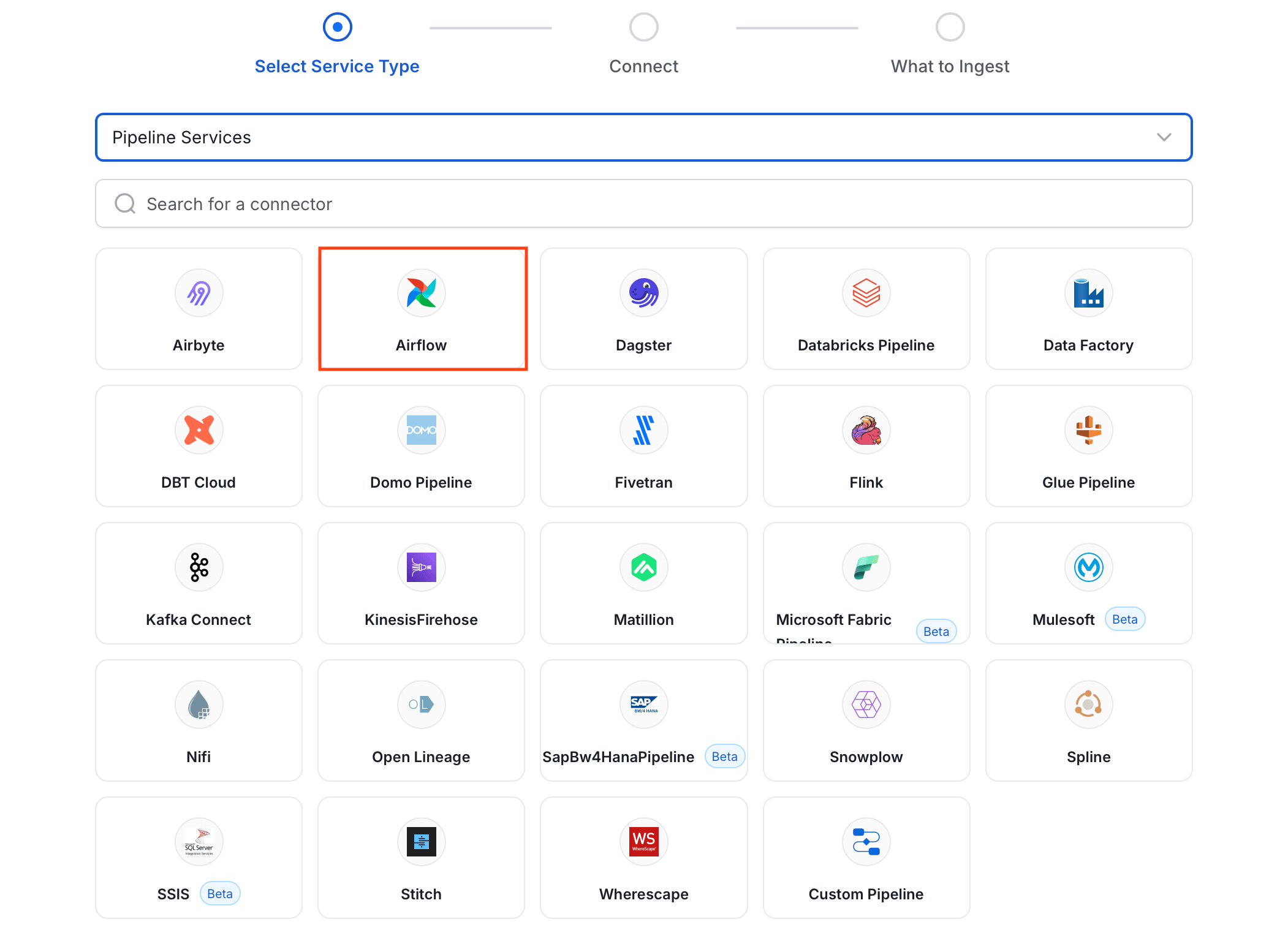Select the Glue Pipeline icon
The height and width of the screenshot is (941, 1288).
(x=1089, y=430)
